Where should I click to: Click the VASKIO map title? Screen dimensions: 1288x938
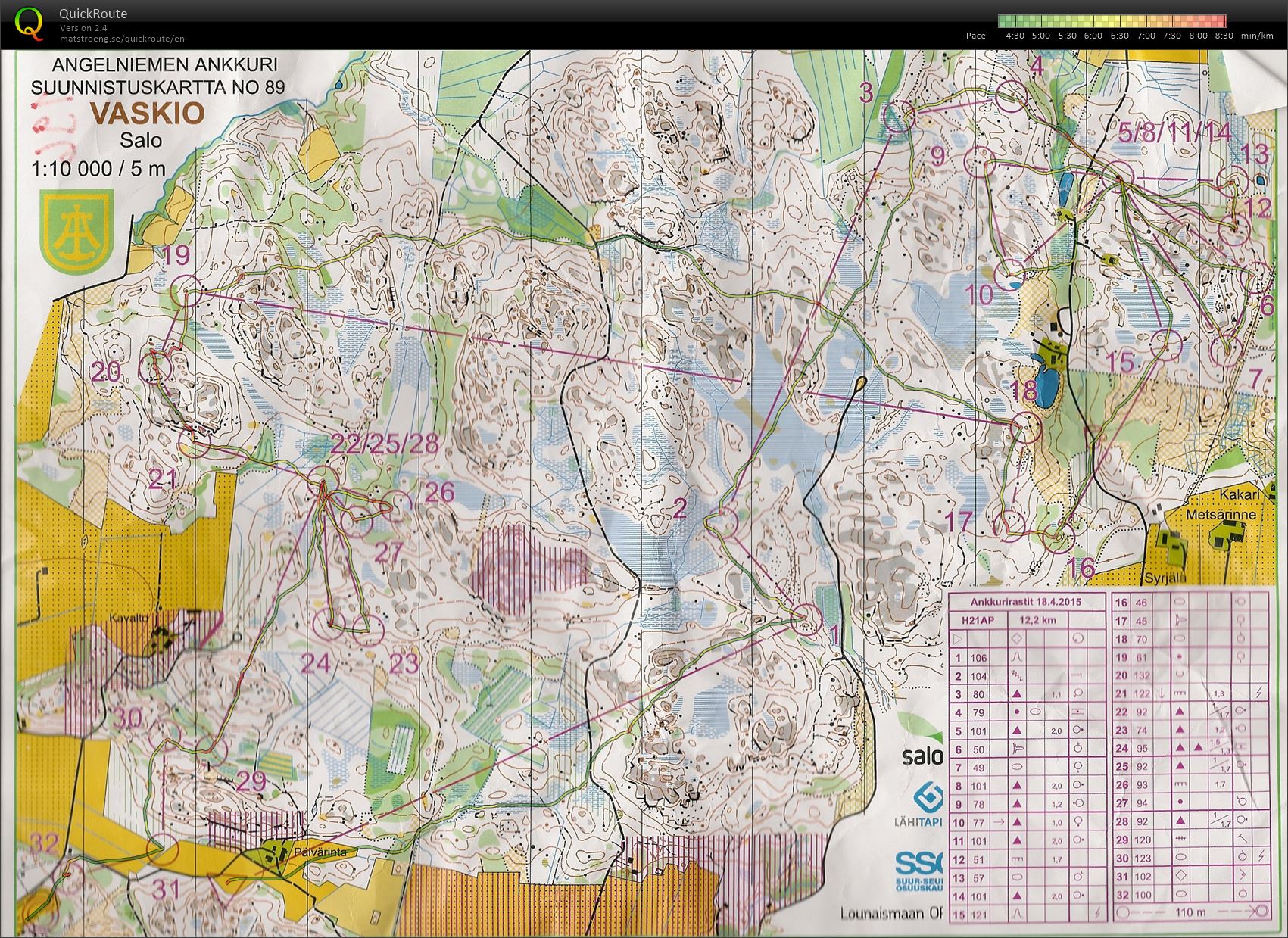pyautogui.click(x=147, y=114)
